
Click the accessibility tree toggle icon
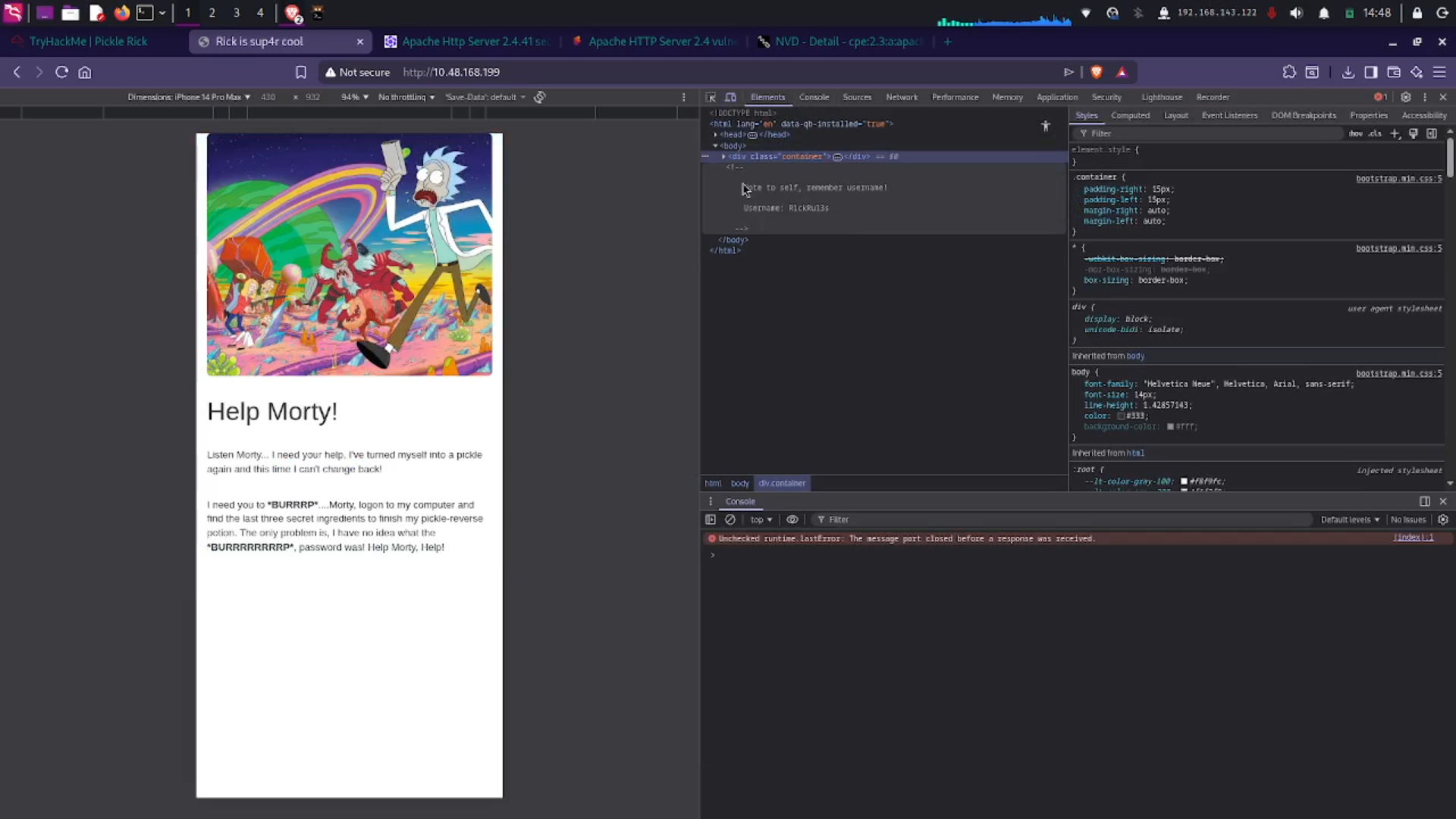point(1046,126)
